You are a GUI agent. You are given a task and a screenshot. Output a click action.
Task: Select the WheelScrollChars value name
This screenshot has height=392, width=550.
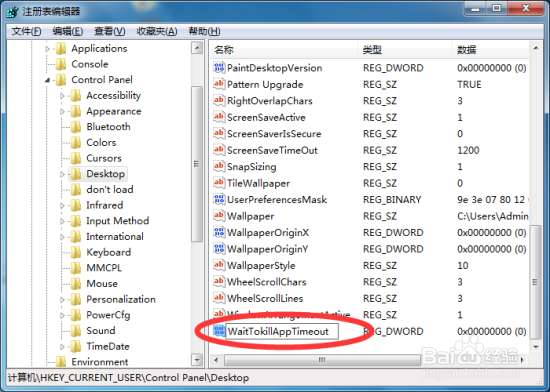267,282
